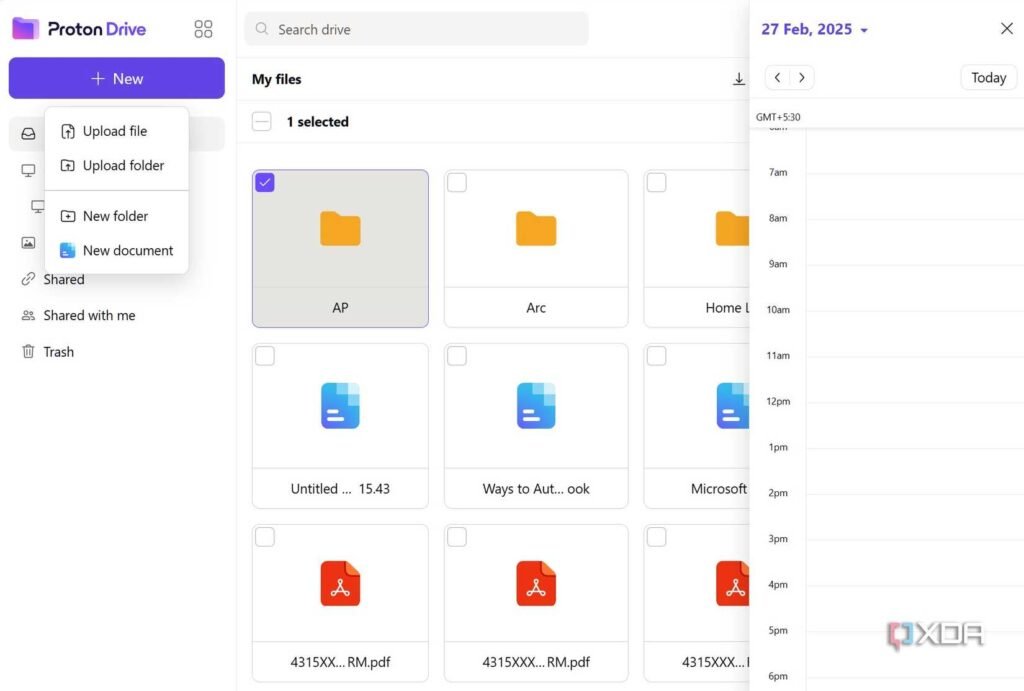Click the AP folder icon
This screenshot has height=691, width=1024.
(x=340, y=229)
